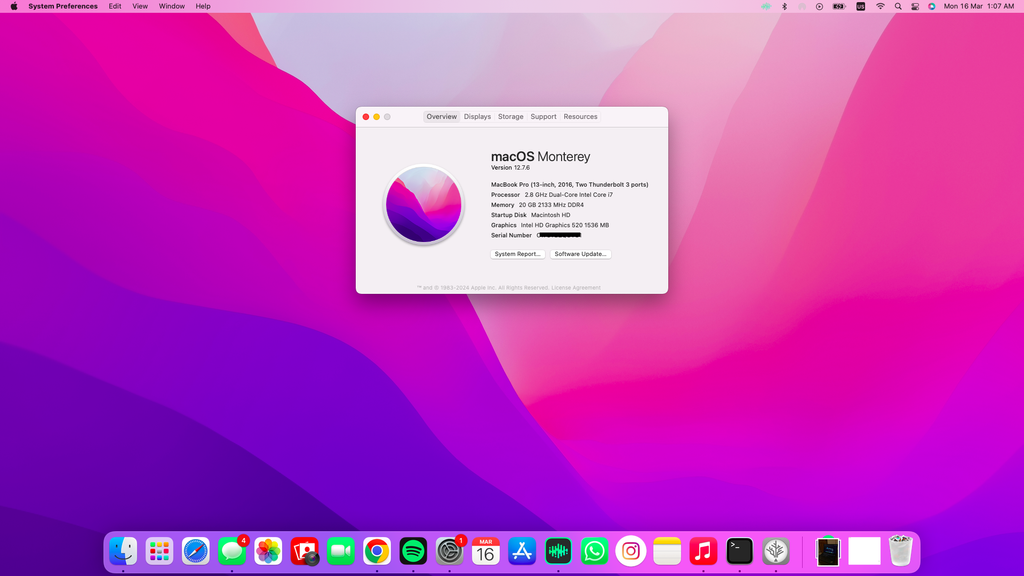Open the Window menu
The height and width of the screenshot is (576, 1024).
[172, 6]
